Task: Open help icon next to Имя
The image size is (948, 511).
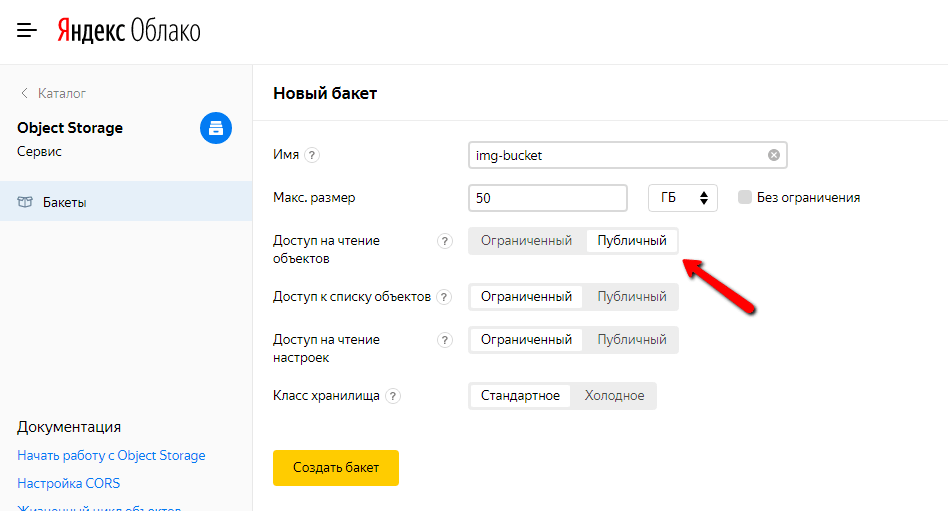Action: [312, 155]
